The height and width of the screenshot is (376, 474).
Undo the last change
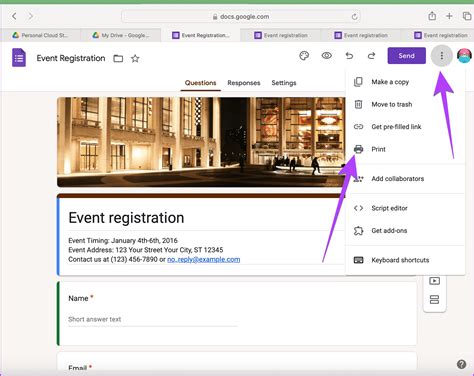(349, 56)
